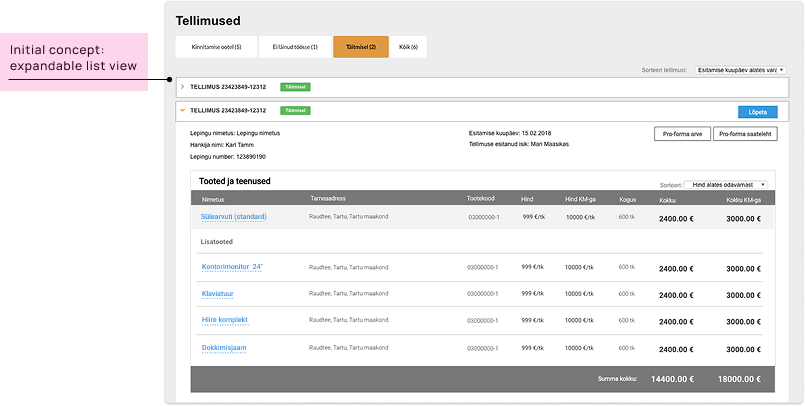Select the Ei läinud töösse tab

[x=295, y=47]
